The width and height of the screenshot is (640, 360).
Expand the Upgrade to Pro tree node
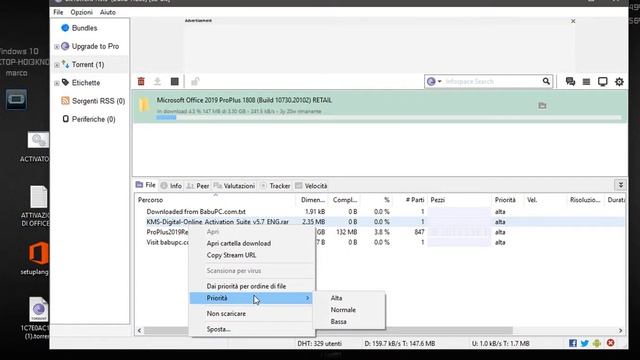(57, 47)
